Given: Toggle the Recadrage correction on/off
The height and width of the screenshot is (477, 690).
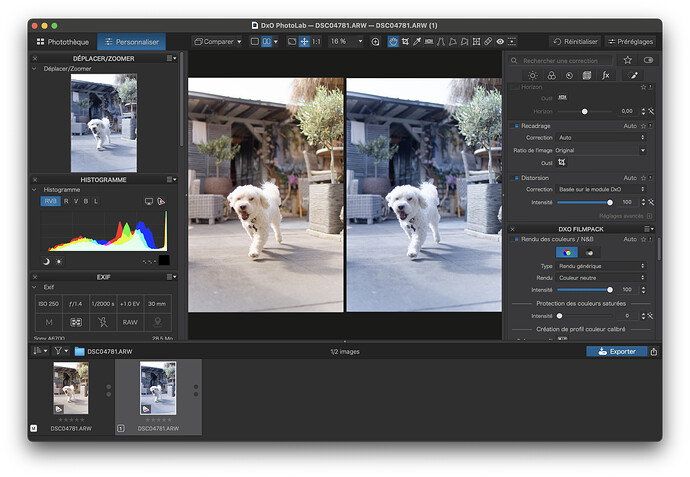Looking at the screenshot, I should click(516, 126).
